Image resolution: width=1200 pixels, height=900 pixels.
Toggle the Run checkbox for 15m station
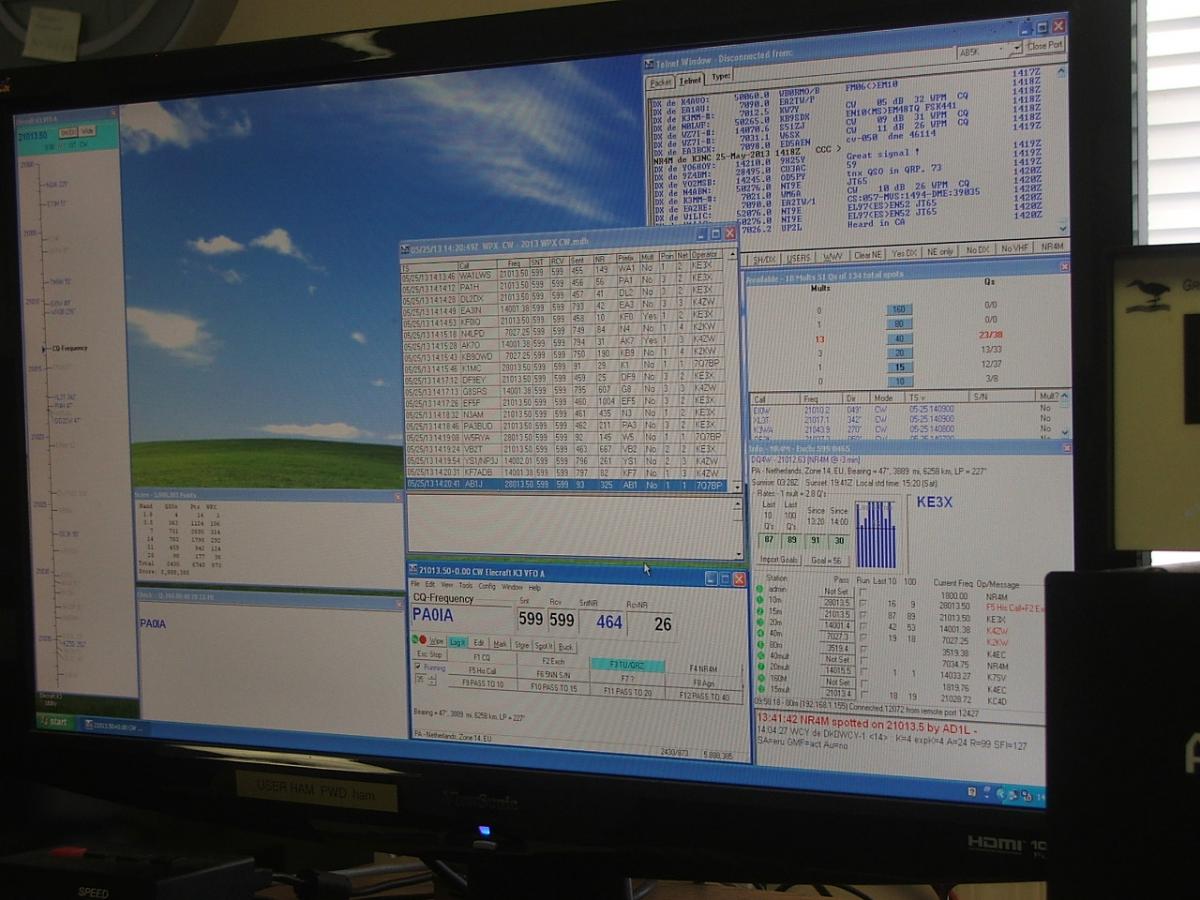(863, 615)
